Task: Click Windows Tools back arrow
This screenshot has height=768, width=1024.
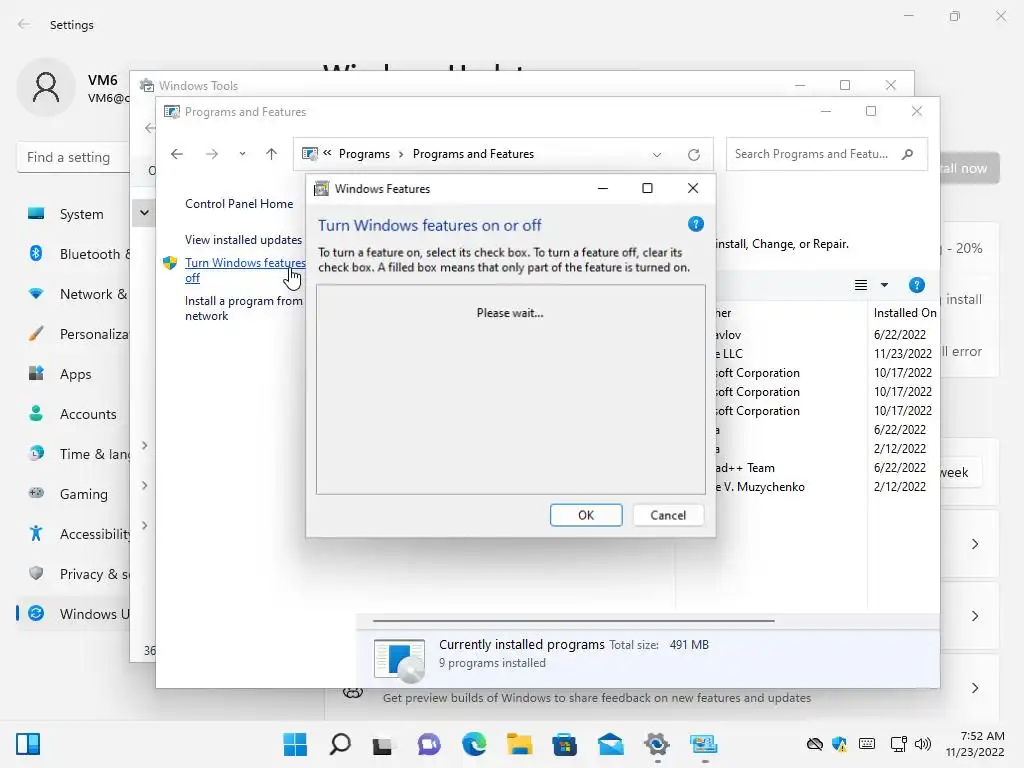Action: point(150,128)
